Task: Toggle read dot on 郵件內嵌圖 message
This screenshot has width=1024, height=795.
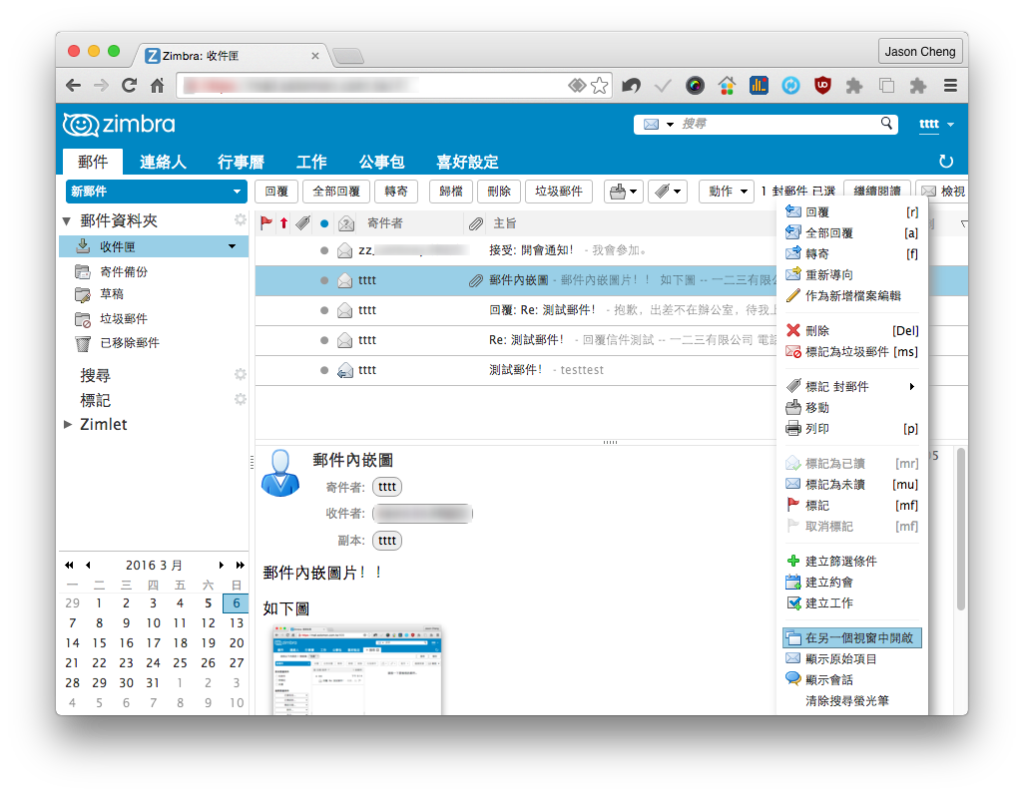Action: [x=325, y=280]
